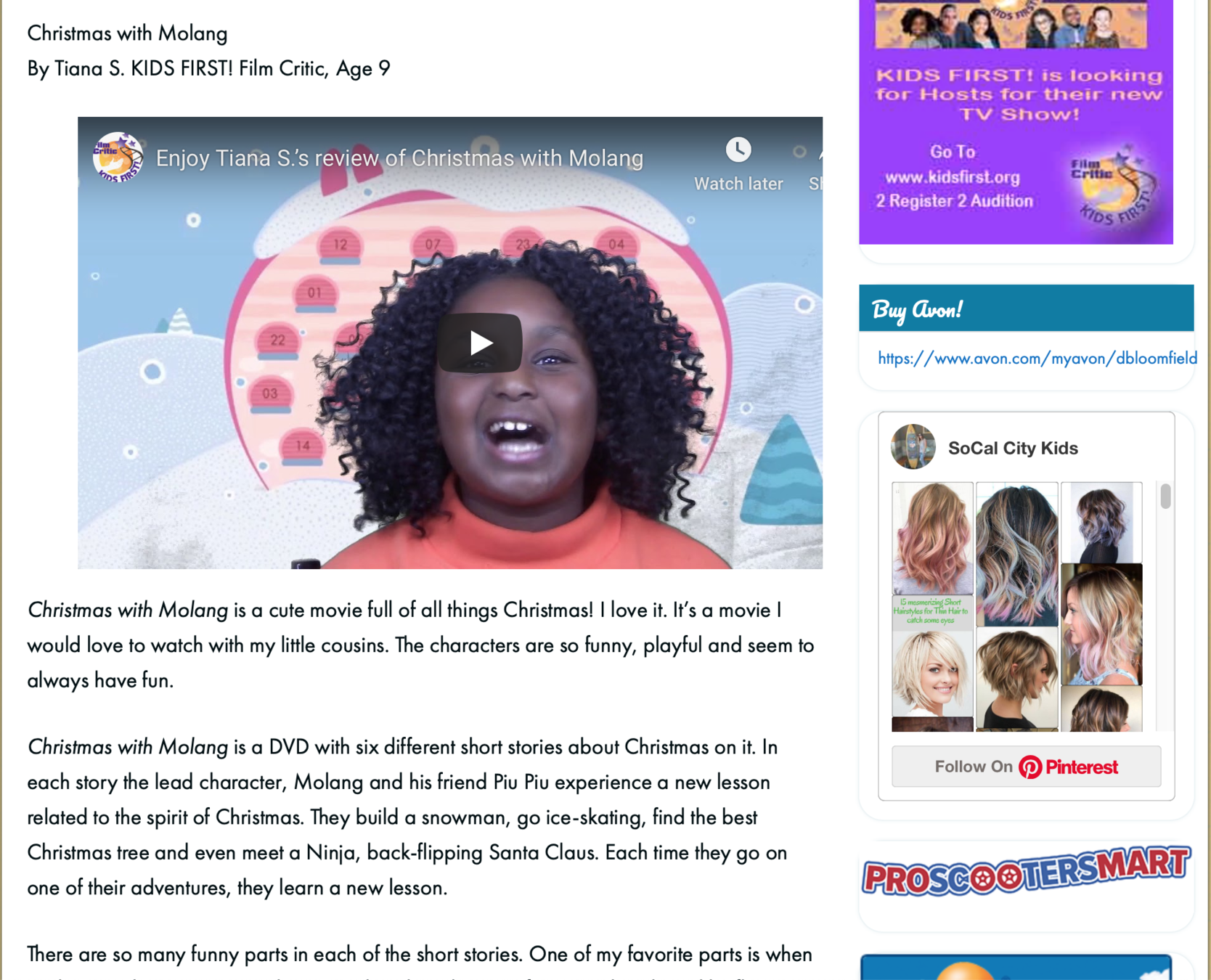This screenshot has width=1211, height=980.
Task: Open the Avon dbloomfield link
Action: 1037,358
